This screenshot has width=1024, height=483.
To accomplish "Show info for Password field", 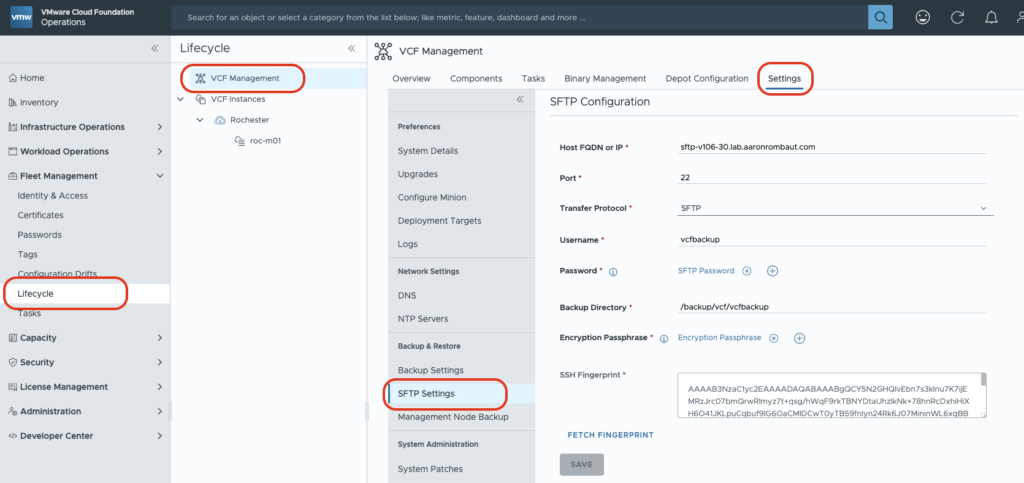I will click(x=613, y=272).
